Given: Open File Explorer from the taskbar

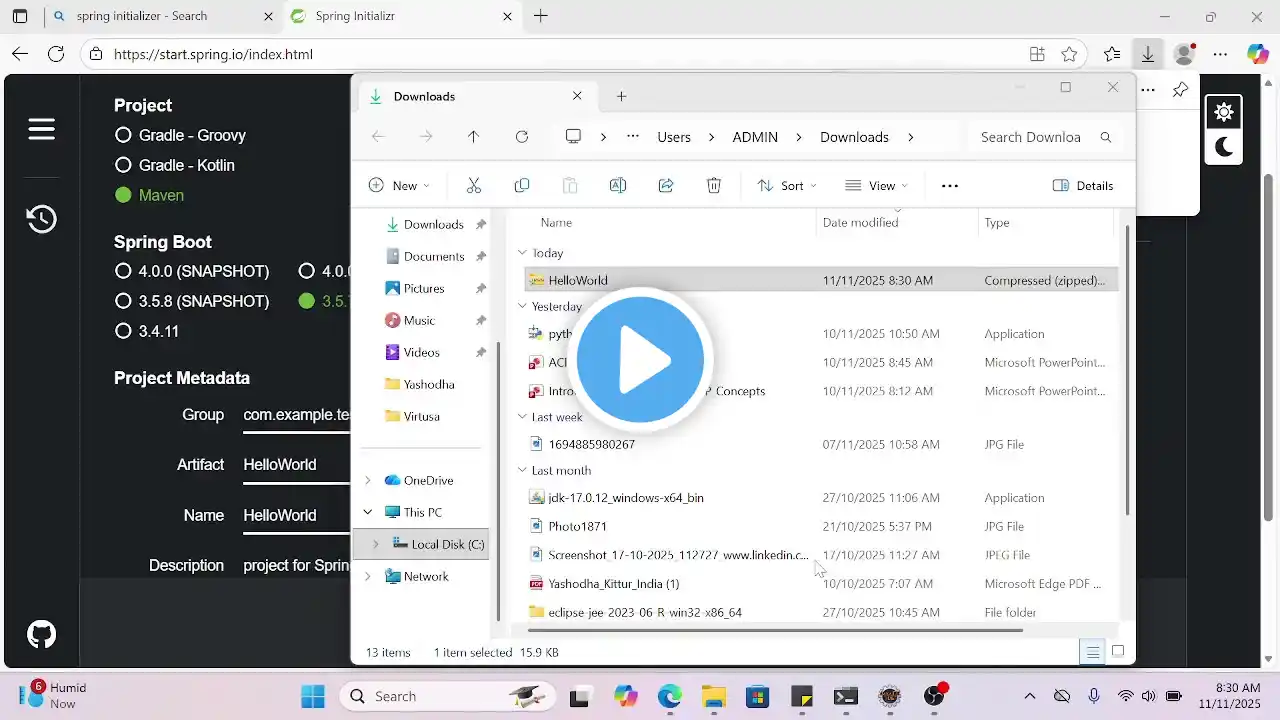Looking at the screenshot, I should tap(713, 696).
